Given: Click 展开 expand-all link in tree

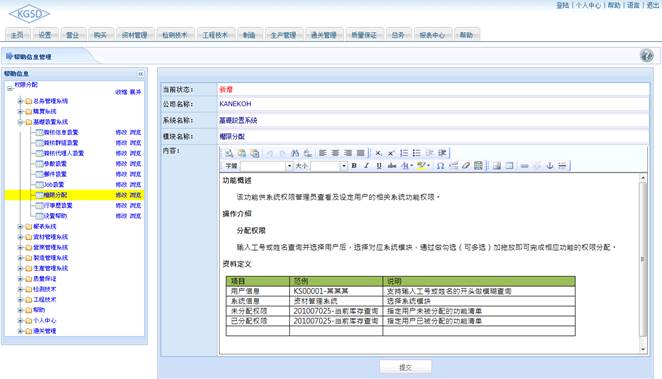Looking at the screenshot, I should point(136,92).
